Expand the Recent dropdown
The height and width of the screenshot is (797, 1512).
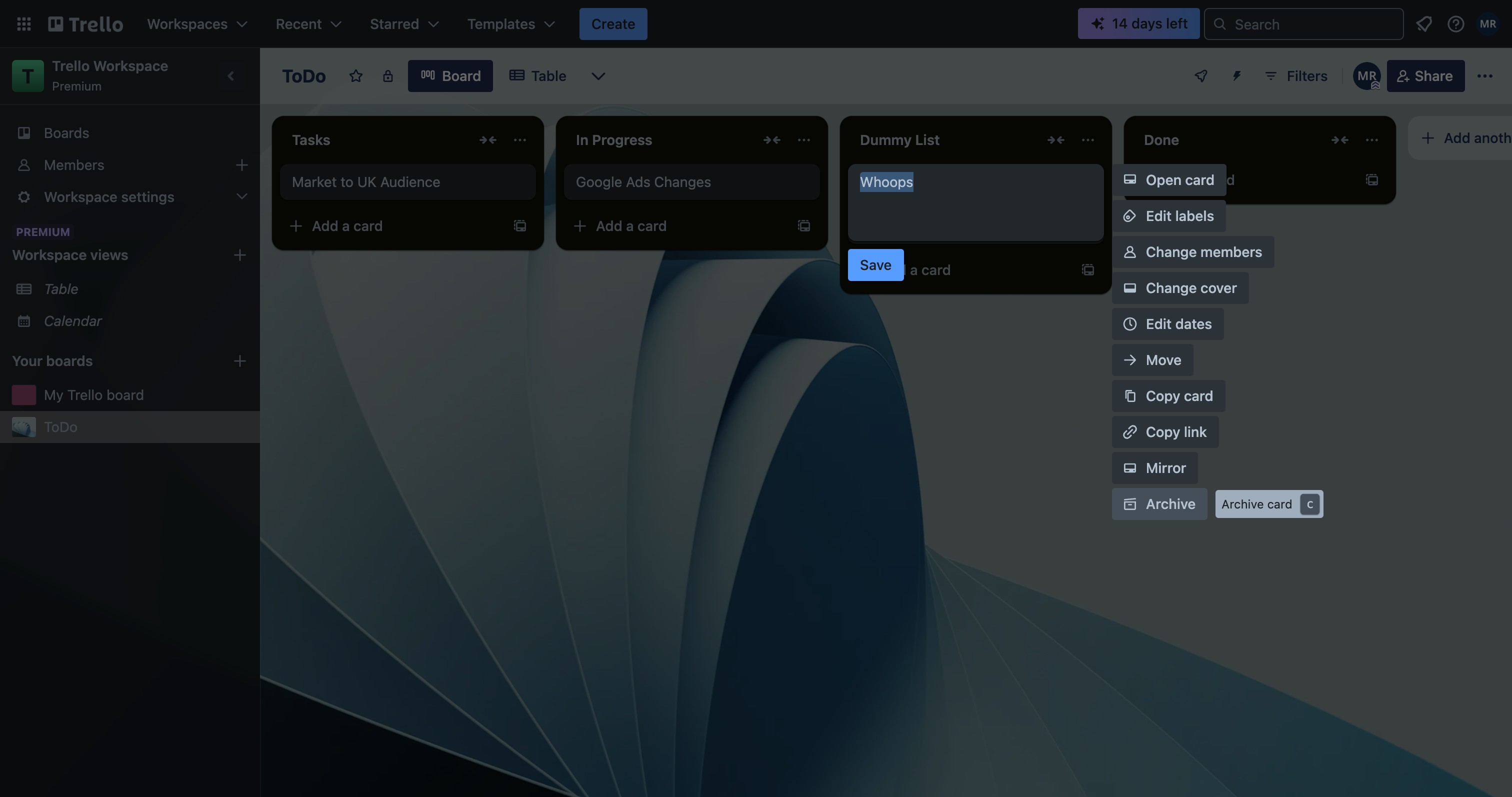[x=308, y=24]
